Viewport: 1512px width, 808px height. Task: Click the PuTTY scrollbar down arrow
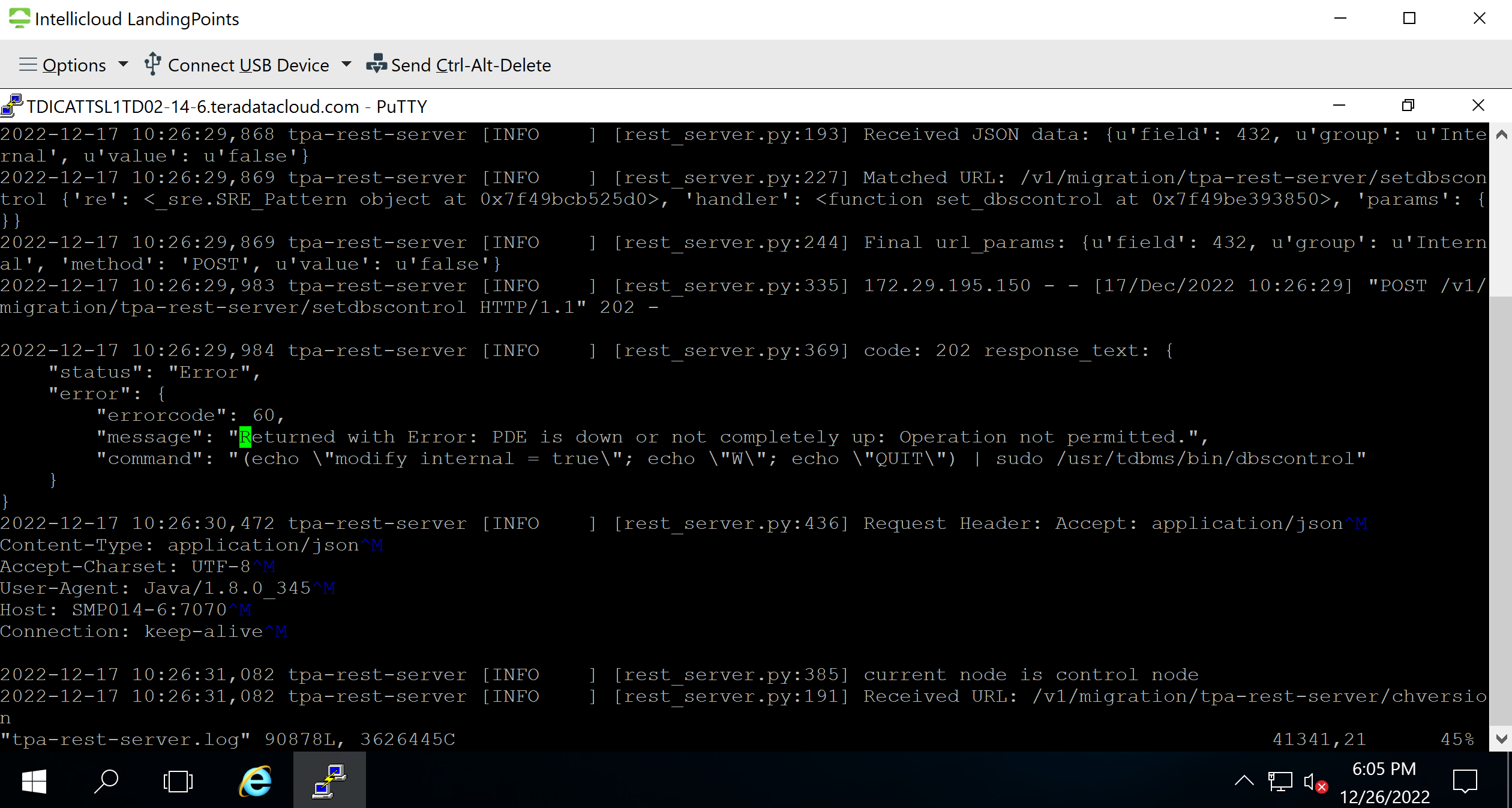1501,738
